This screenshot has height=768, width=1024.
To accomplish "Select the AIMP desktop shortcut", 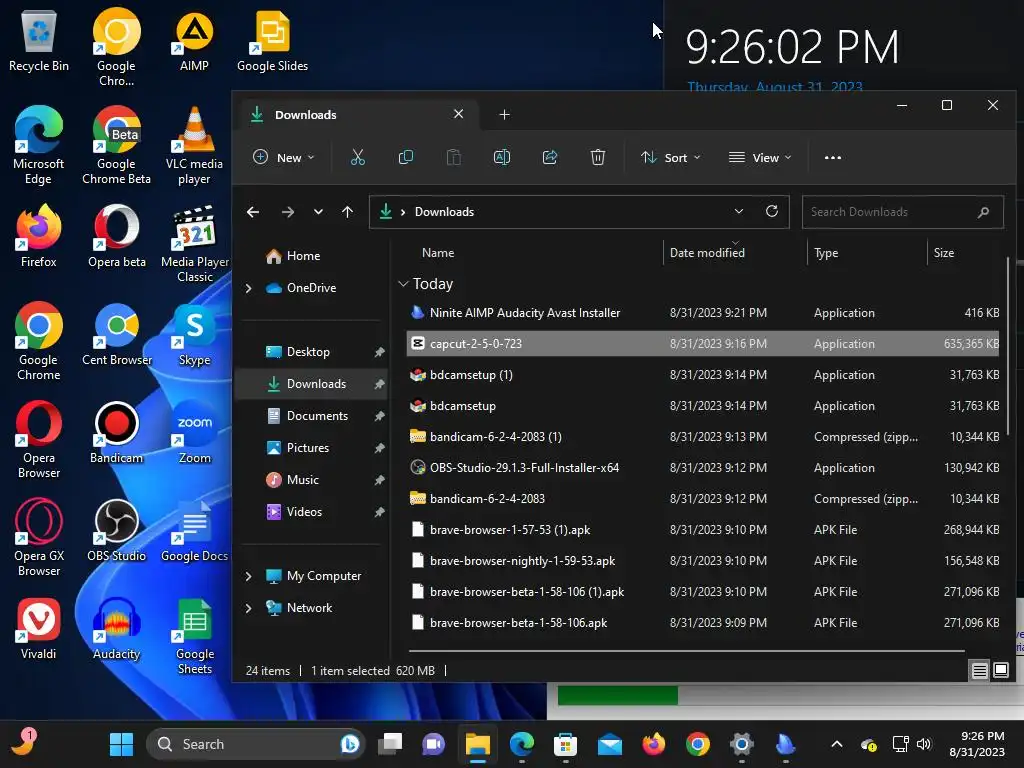I will tap(194, 40).
